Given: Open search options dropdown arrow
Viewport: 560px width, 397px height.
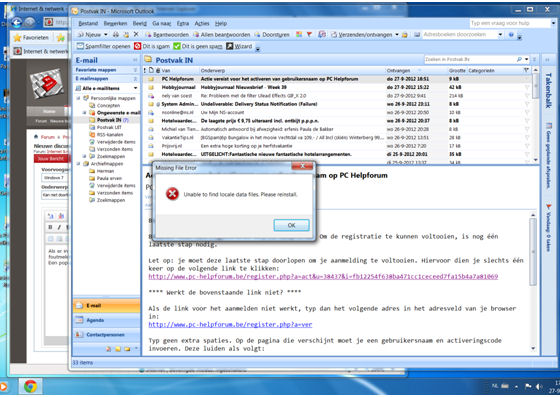Looking at the screenshot, I should [526, 59].
